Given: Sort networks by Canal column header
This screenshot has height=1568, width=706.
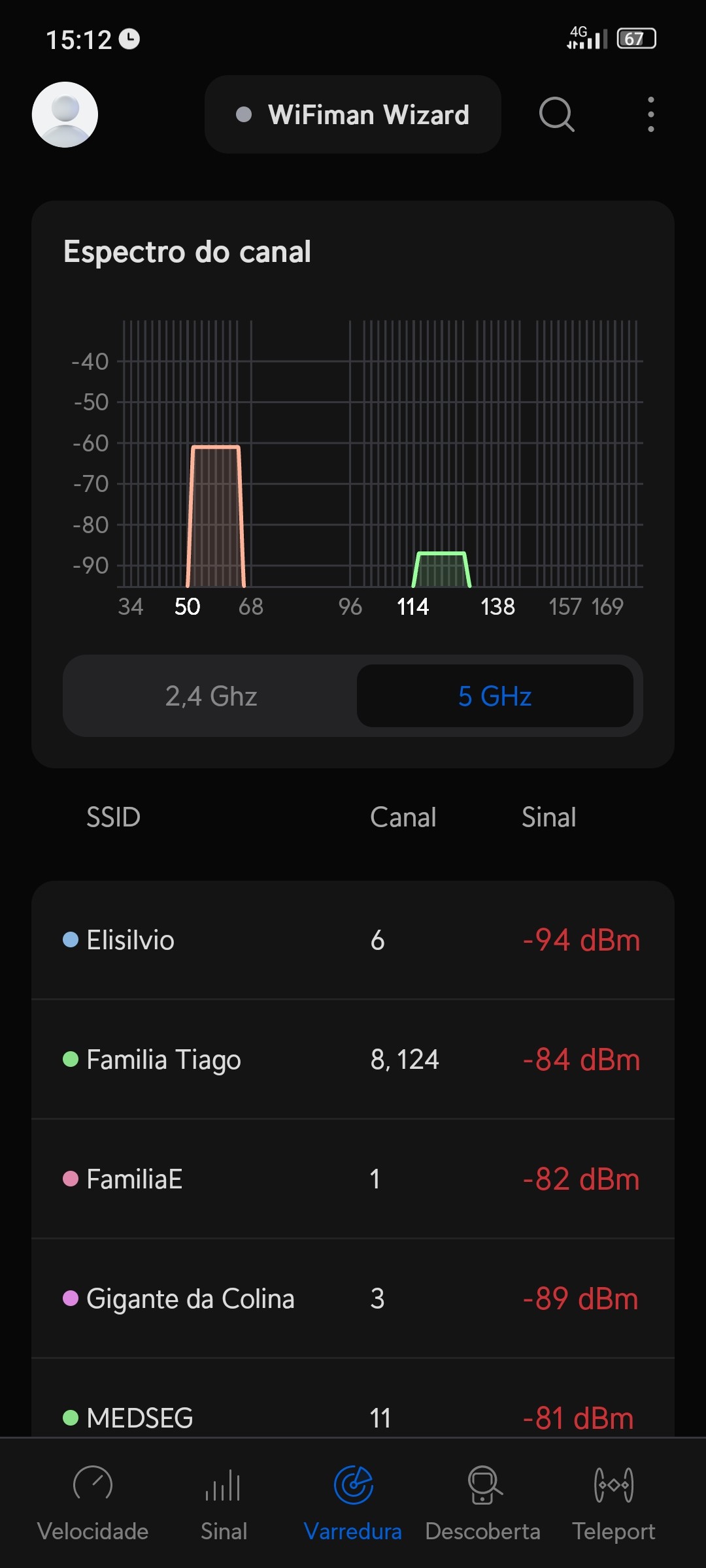Looking at the screenshot, I should tap(403, 817).
